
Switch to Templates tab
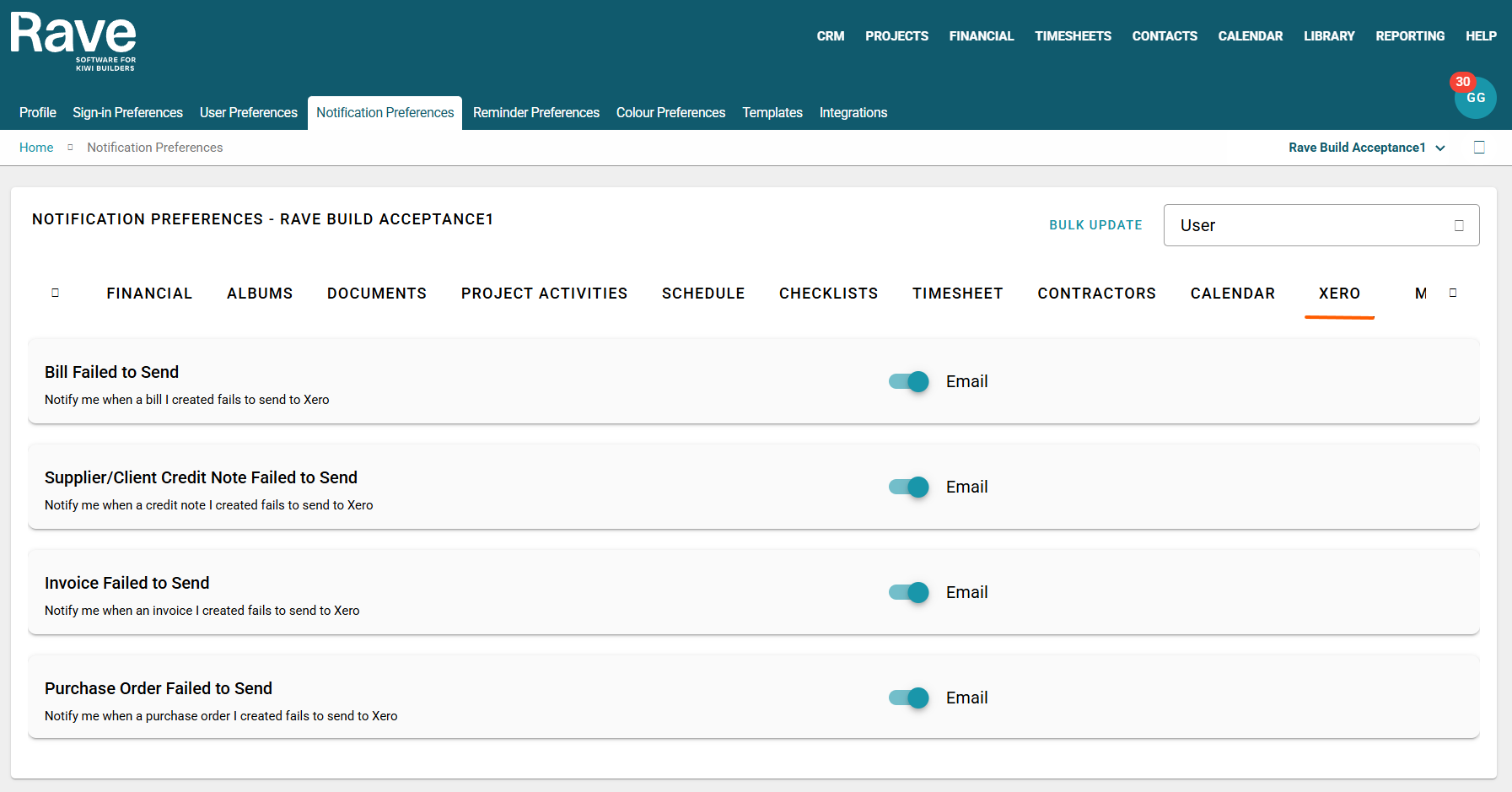(x=772, y=113)
